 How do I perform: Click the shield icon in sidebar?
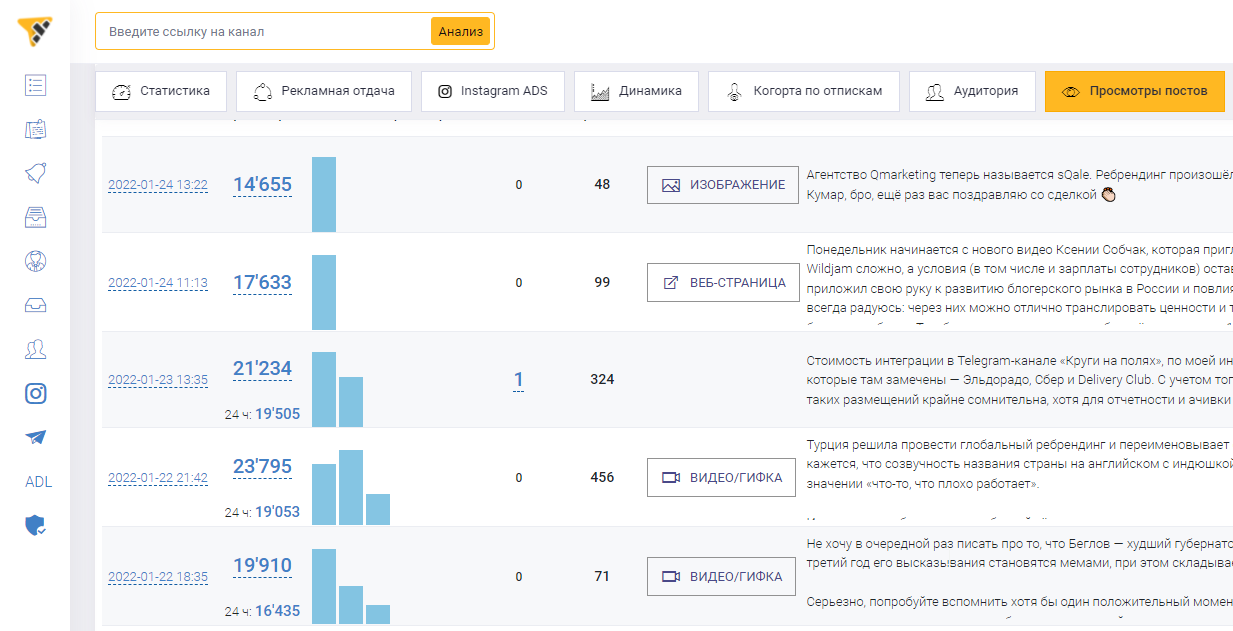tap(36, 525)
